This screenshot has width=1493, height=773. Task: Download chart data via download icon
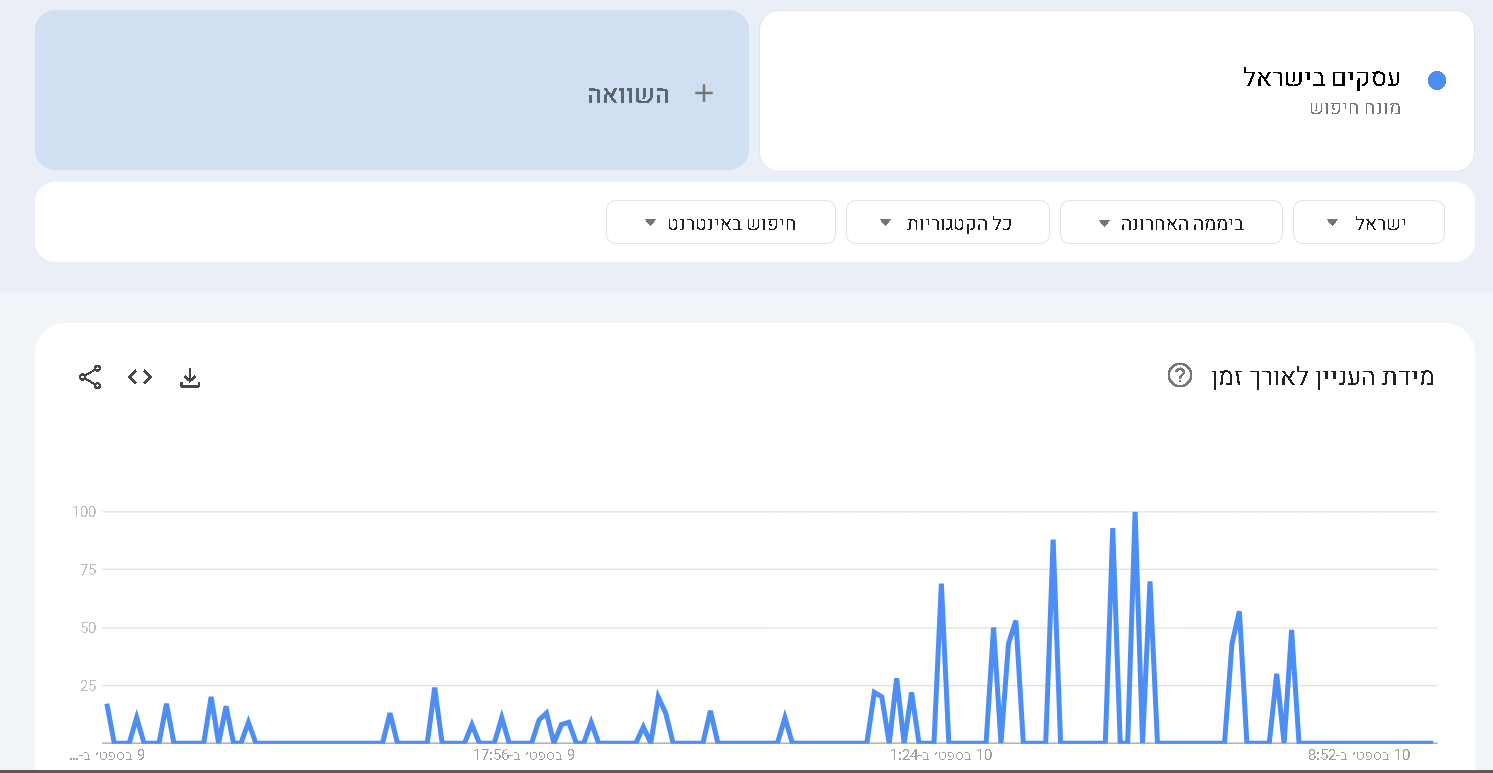(x=190, y=377)
